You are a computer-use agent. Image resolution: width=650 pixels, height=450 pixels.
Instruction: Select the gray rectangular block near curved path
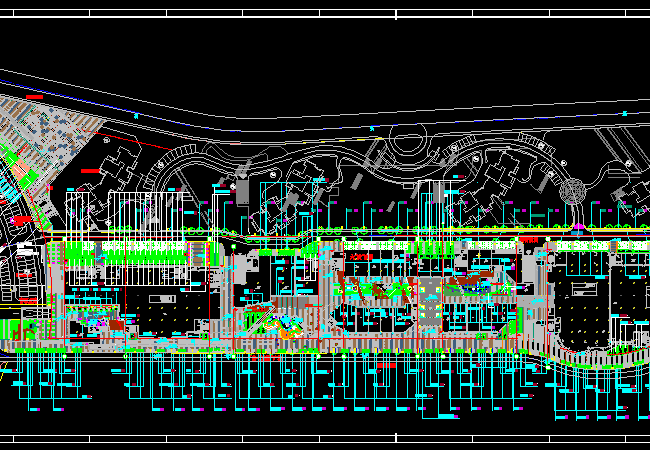coord(242,190)
